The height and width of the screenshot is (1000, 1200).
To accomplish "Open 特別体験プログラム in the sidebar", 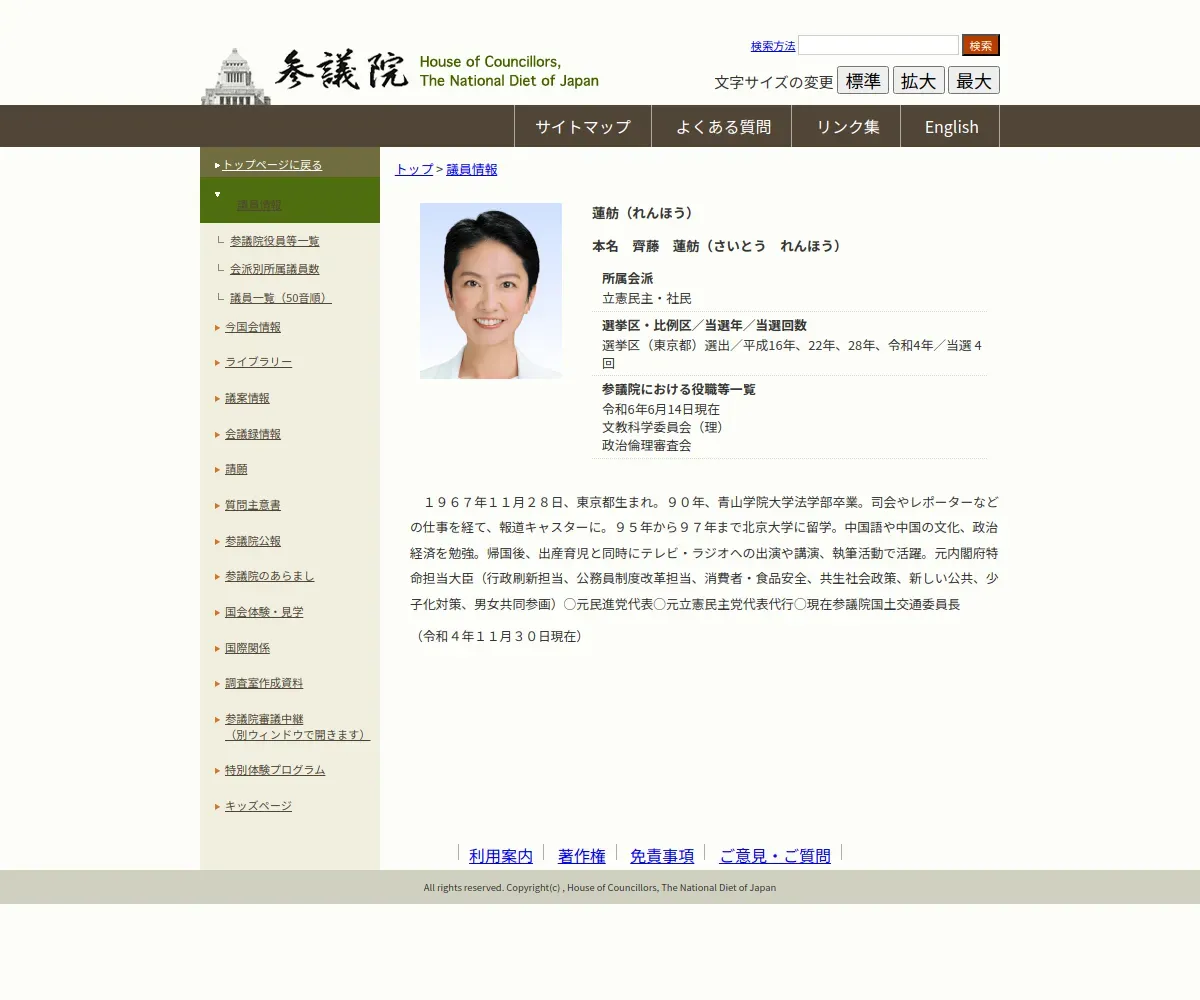I will tap(275, 770).
